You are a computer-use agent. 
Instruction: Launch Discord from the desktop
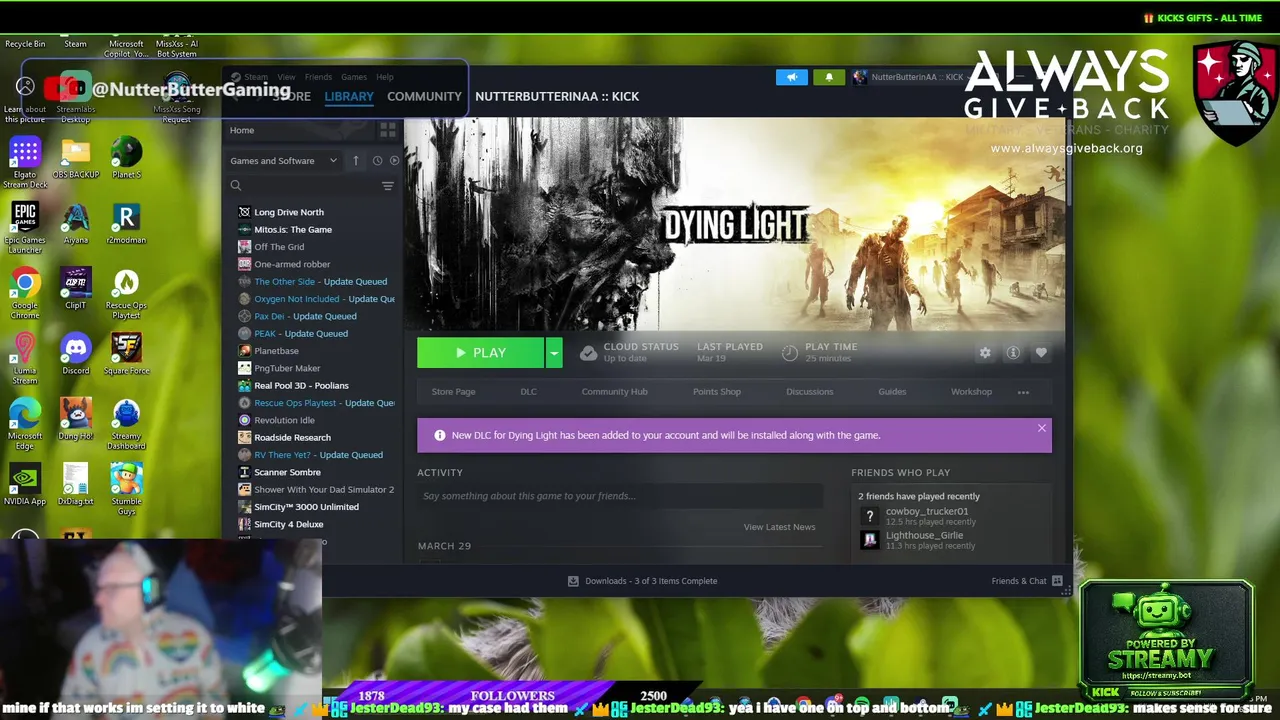[76, 354]
